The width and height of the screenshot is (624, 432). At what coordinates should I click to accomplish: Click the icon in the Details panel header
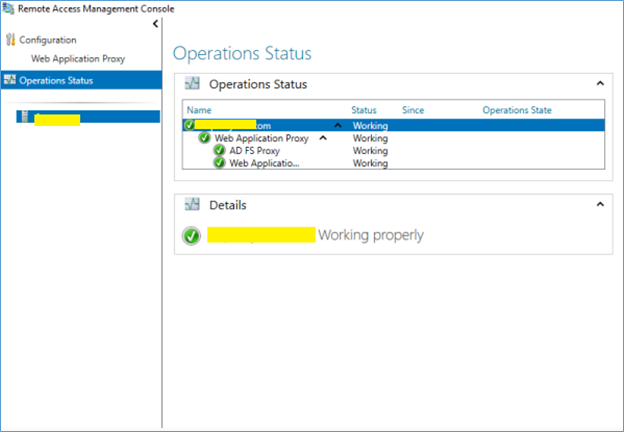tap(193, 205)
